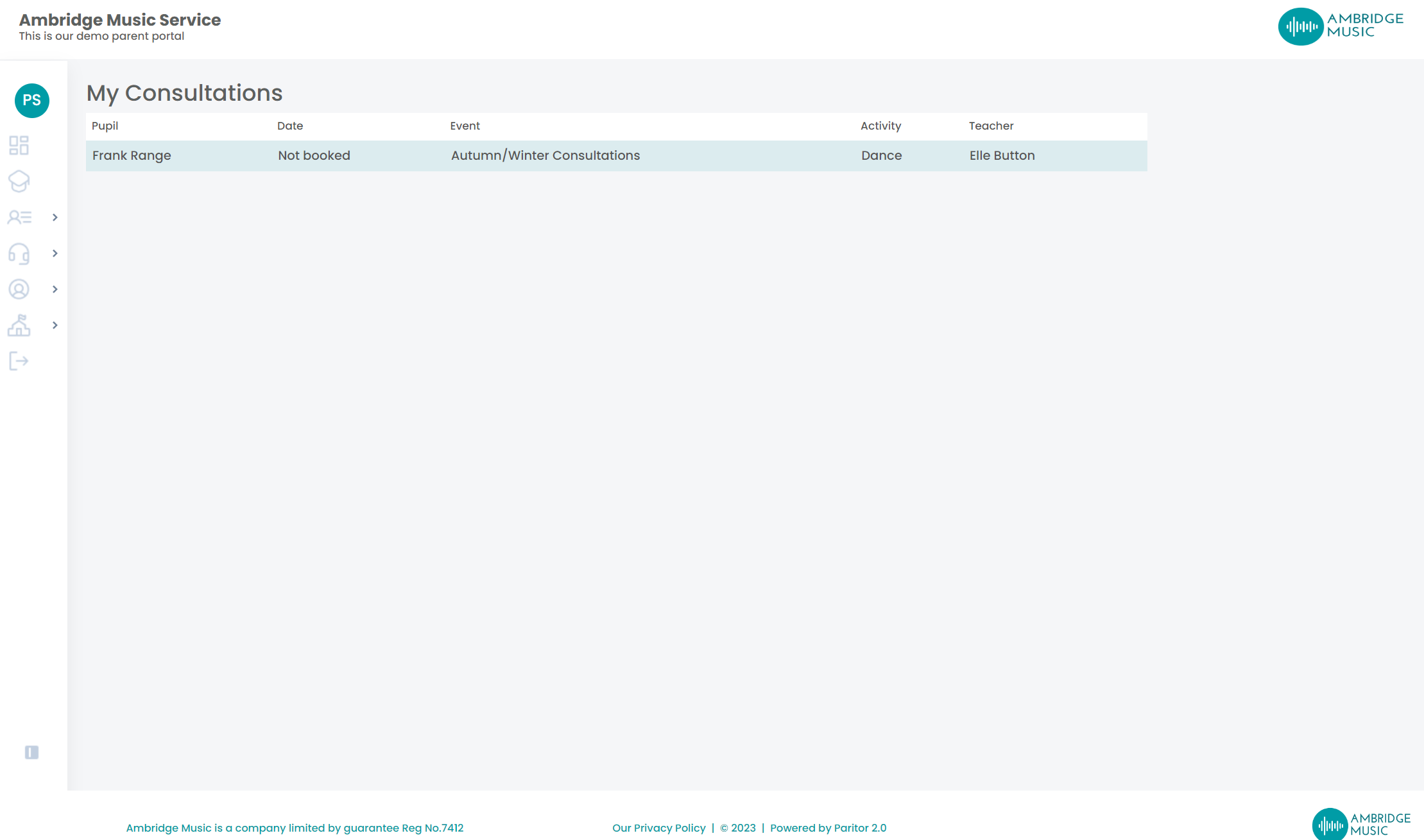Open the graduation cap icon in the sidebar
Viewport: 1424px width, 840px height.
tap(19, 181)
